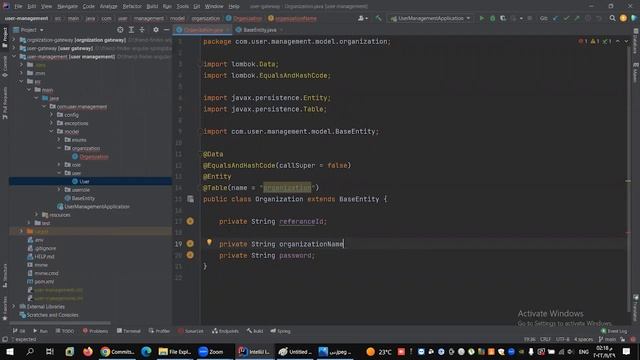Collapse the model package folder

(51, 131)
